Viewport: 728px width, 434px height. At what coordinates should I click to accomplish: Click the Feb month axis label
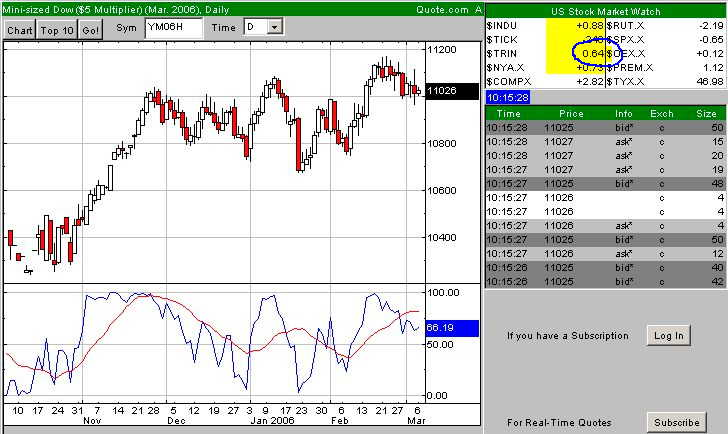click(340, 421)
